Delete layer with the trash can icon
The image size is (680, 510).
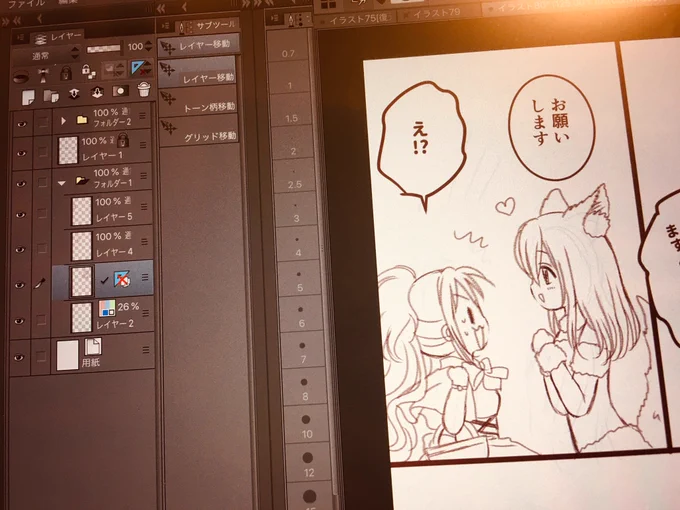click(144, 90)
